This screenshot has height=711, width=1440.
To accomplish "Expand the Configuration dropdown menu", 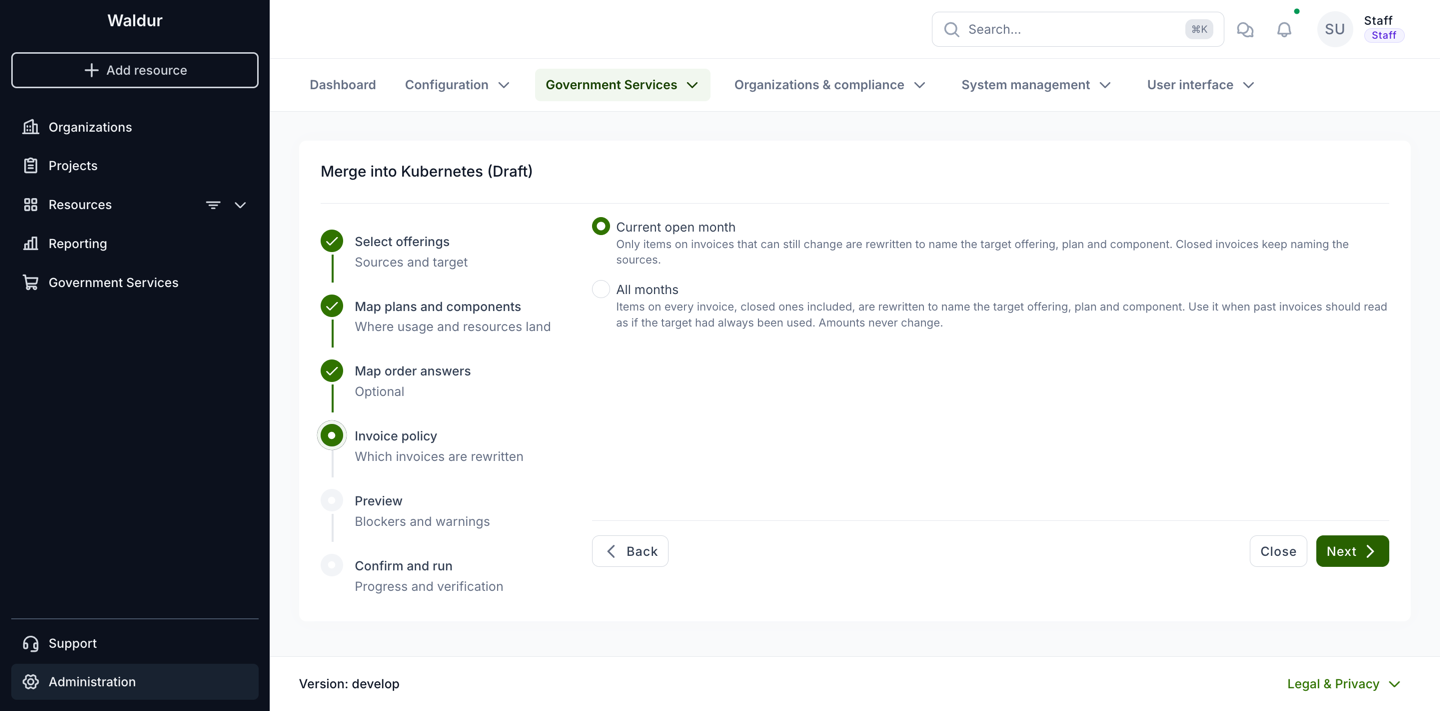I will 457,85.
